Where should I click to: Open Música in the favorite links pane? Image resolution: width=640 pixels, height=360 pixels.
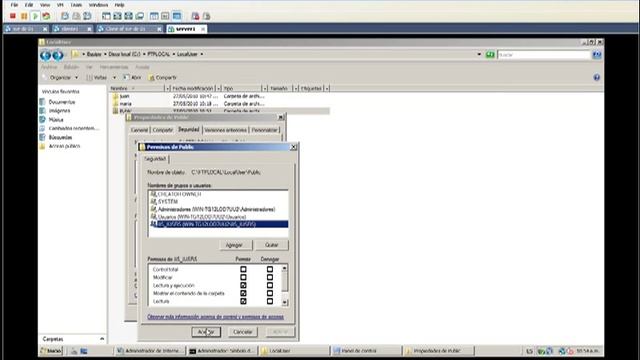pos(56,120)
